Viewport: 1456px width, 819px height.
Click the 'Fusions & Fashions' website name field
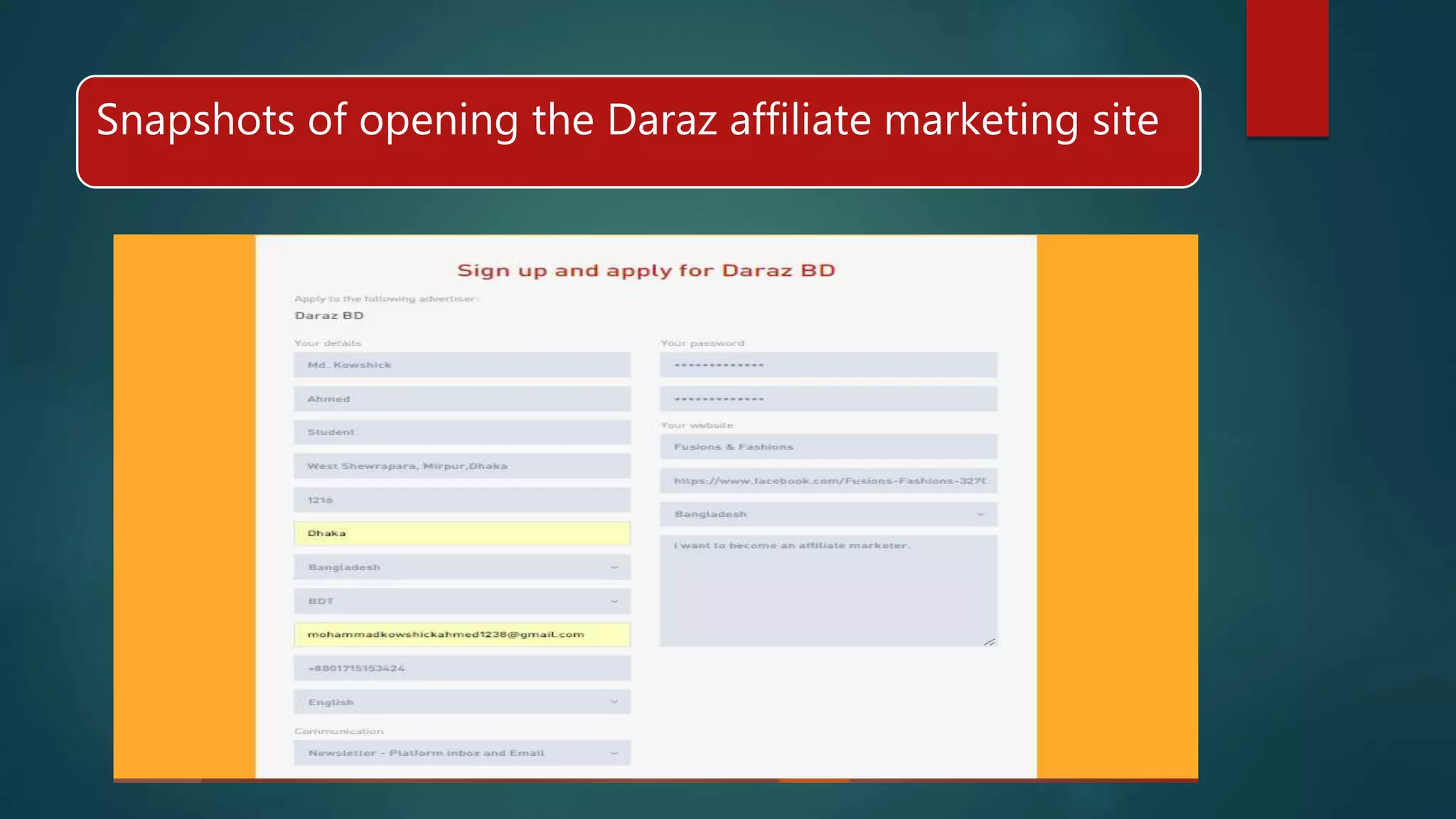828,446
